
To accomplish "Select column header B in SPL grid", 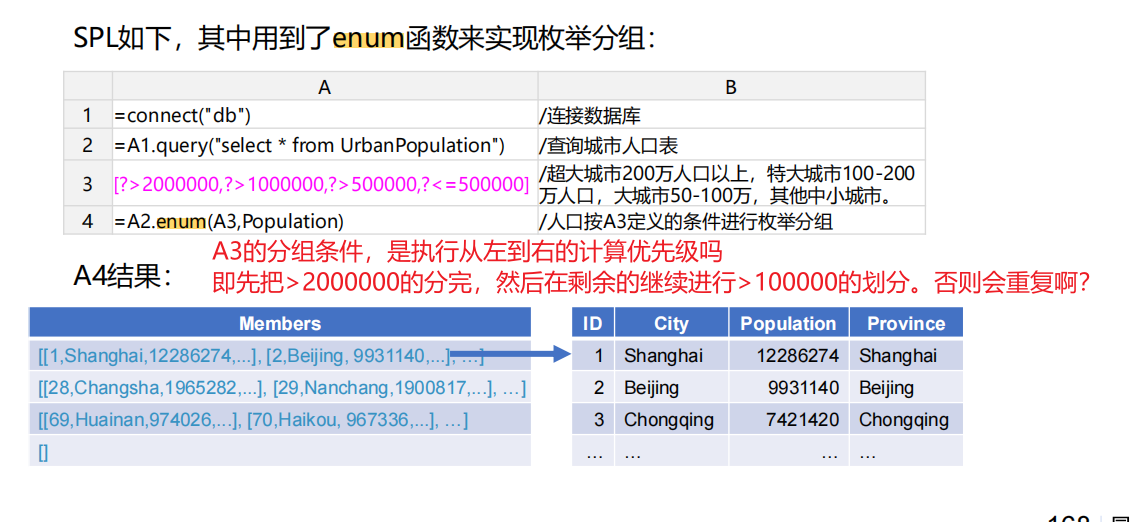I will click(730, 87).
